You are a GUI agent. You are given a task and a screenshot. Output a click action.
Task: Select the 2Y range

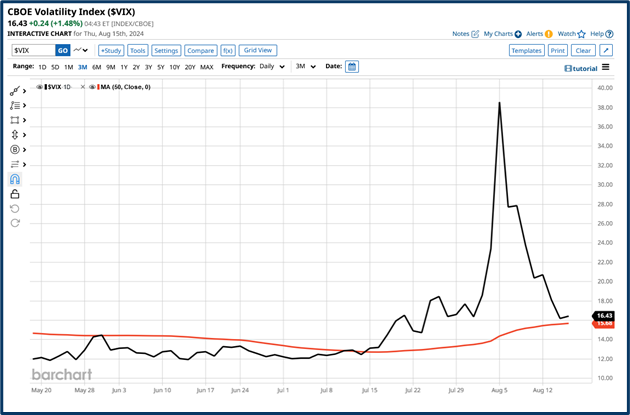[x=136, y=67]
